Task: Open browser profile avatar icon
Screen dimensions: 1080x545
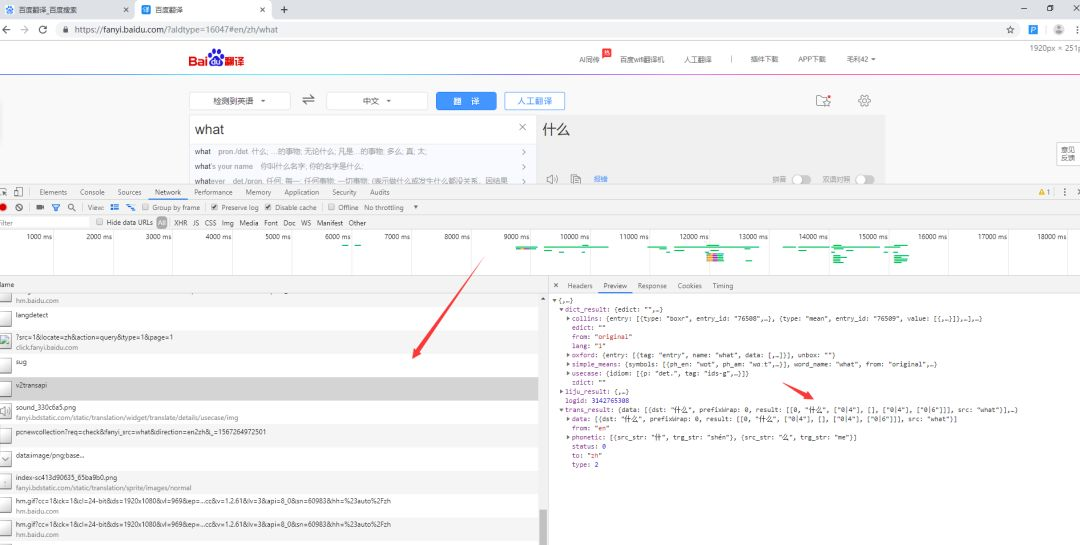Action: tap(1059, 30)
